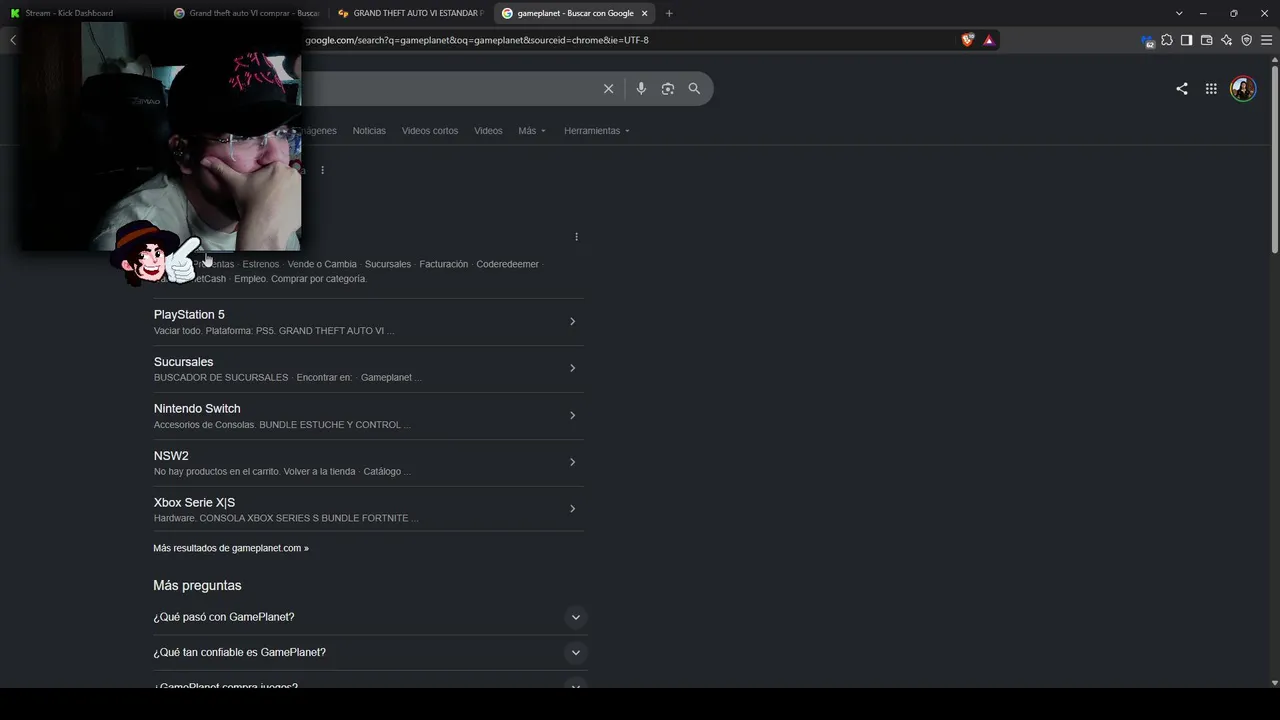Click the 'No hay productos en el carrito' text
The height and width of the screenshot is (720, 1280).
(219, 472)
